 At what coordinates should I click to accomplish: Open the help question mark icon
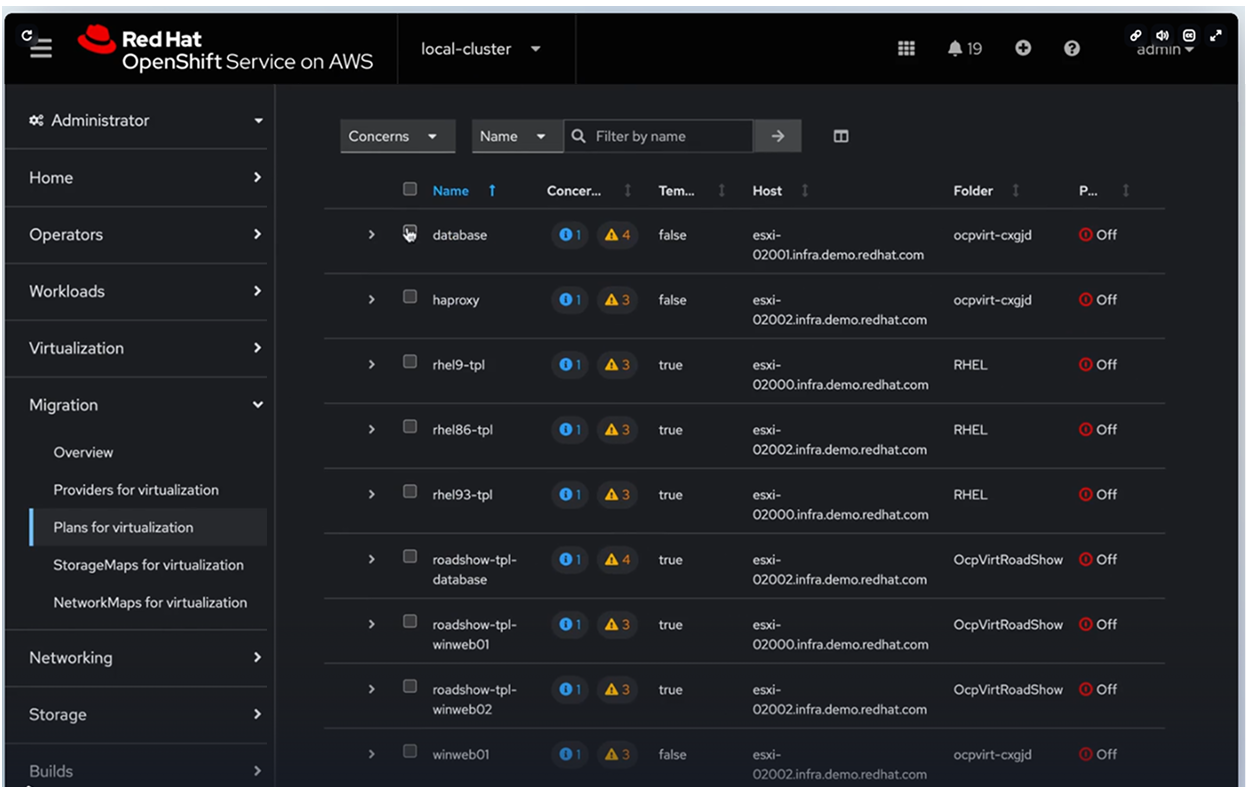1072,48
